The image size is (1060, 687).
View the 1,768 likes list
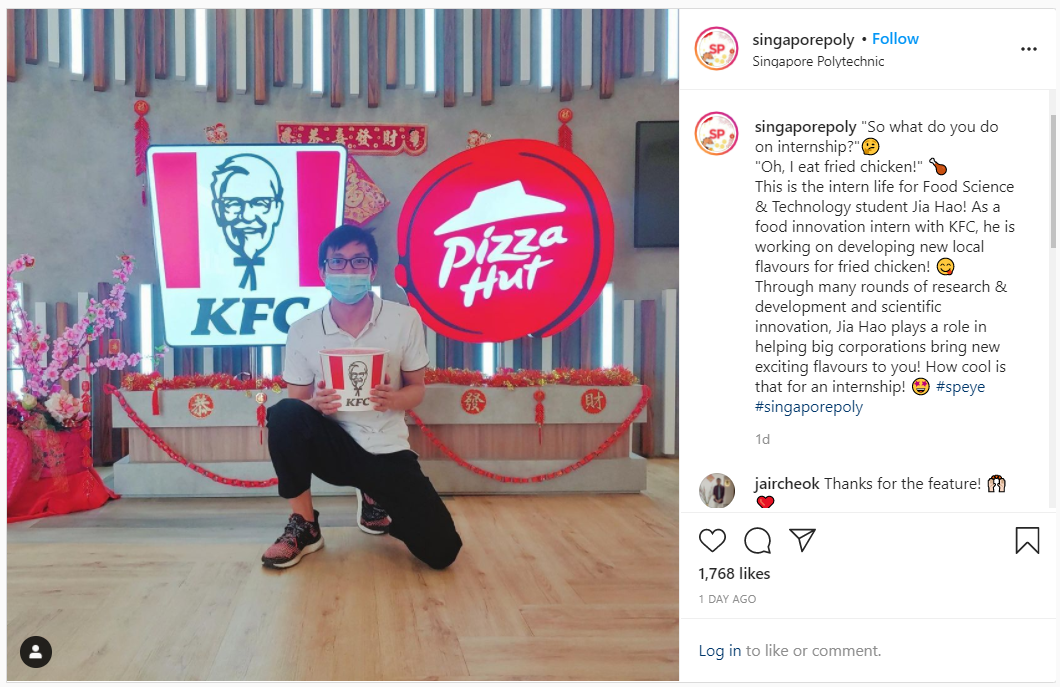[734, 573]
